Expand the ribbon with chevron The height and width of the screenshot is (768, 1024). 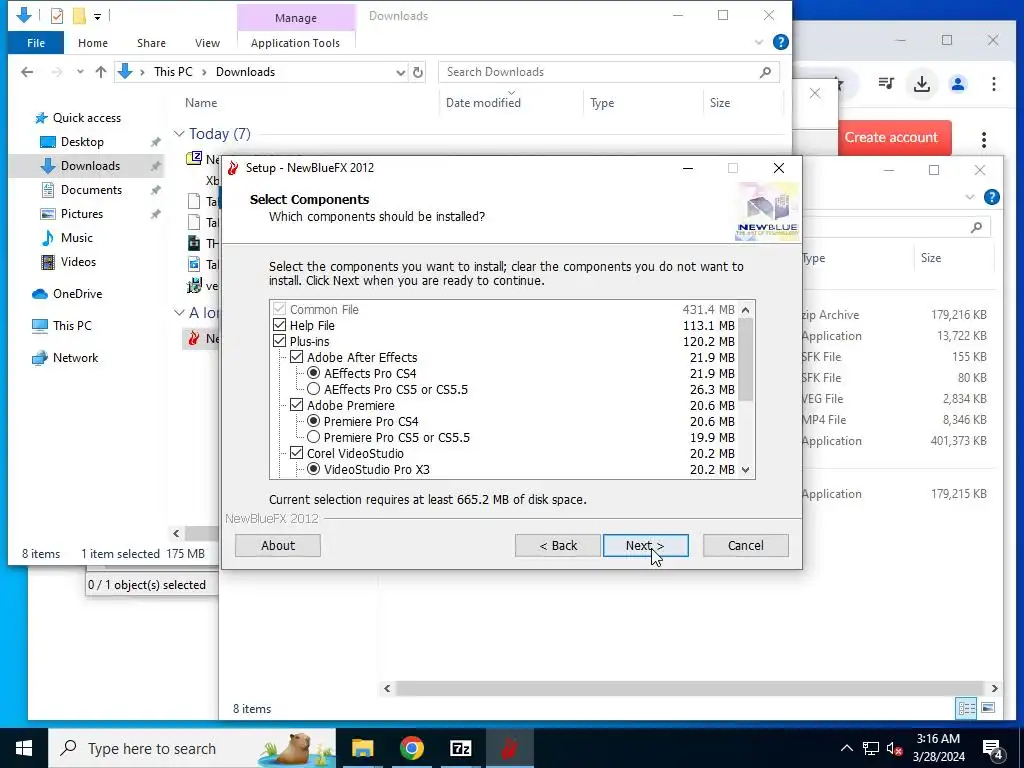(759, 42)
